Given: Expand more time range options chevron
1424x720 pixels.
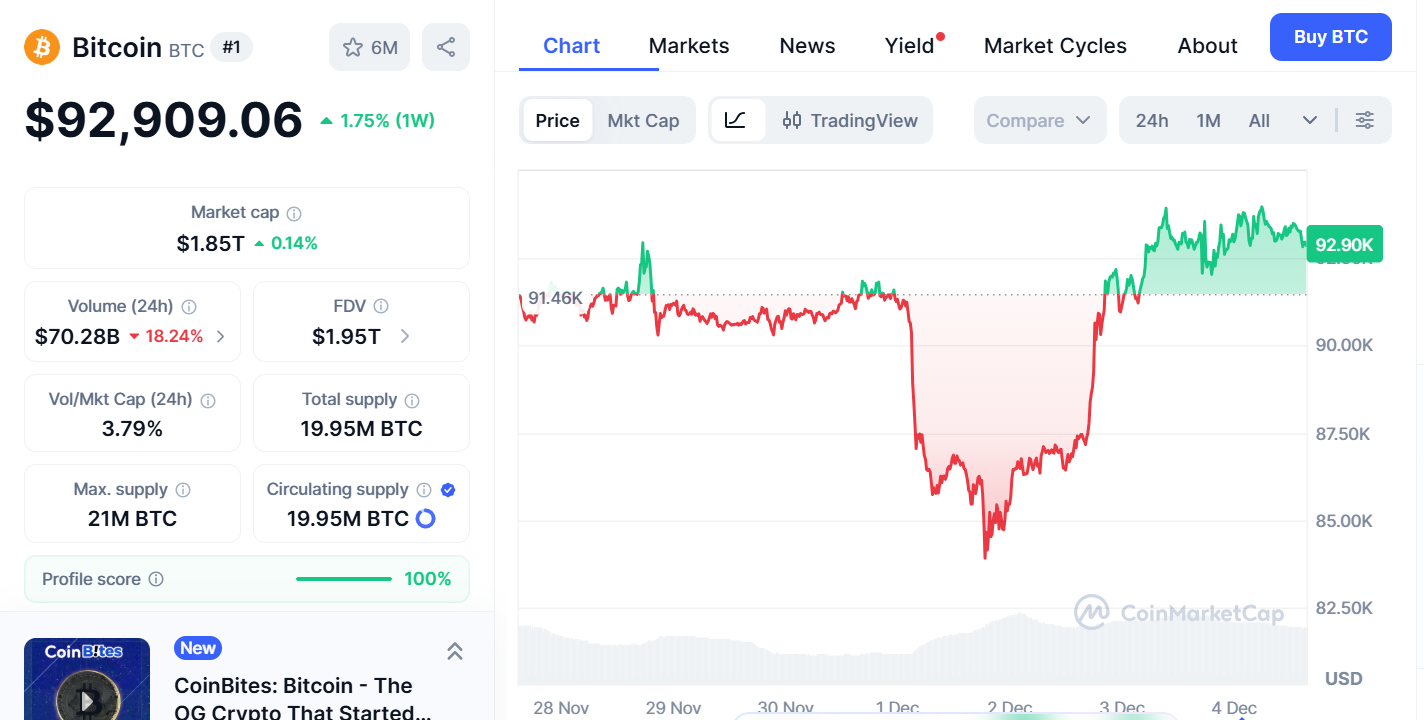Looking at the screenshot, I should pos(1310,120).
